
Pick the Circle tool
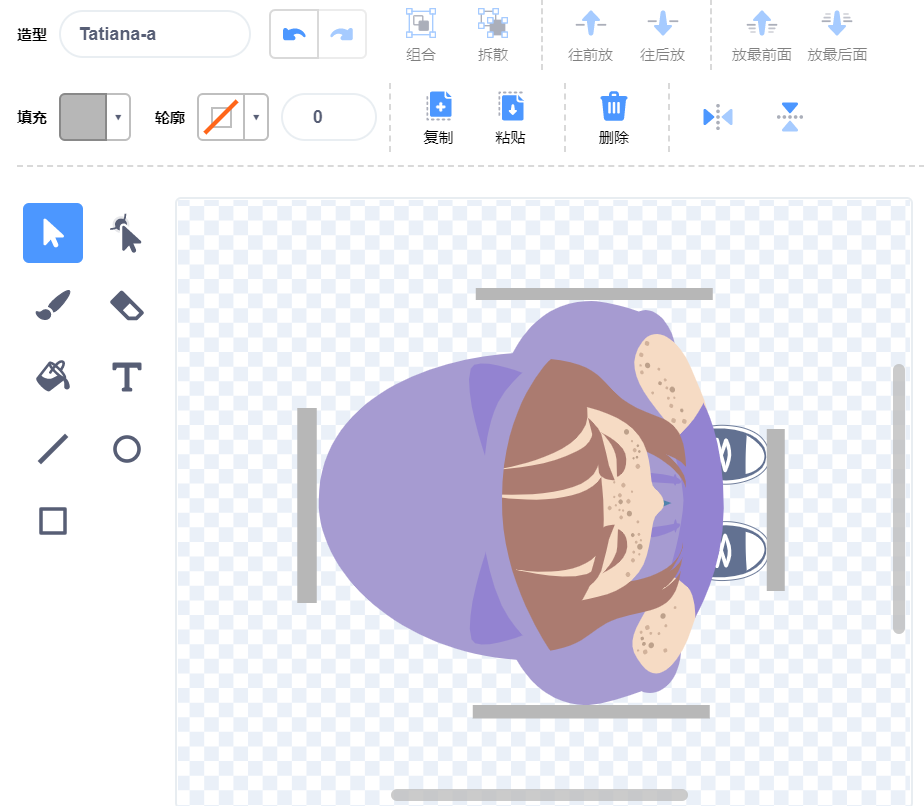[x=126, y=449]
